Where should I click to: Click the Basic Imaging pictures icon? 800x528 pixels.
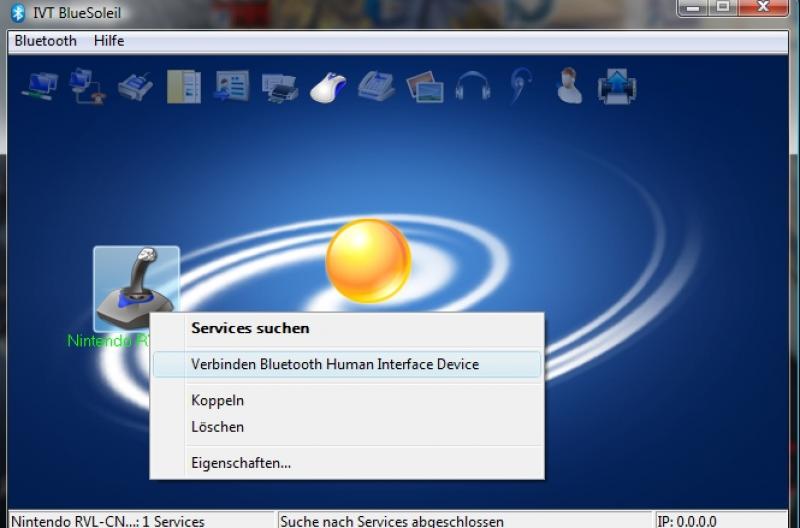click(x=425, y=87)
